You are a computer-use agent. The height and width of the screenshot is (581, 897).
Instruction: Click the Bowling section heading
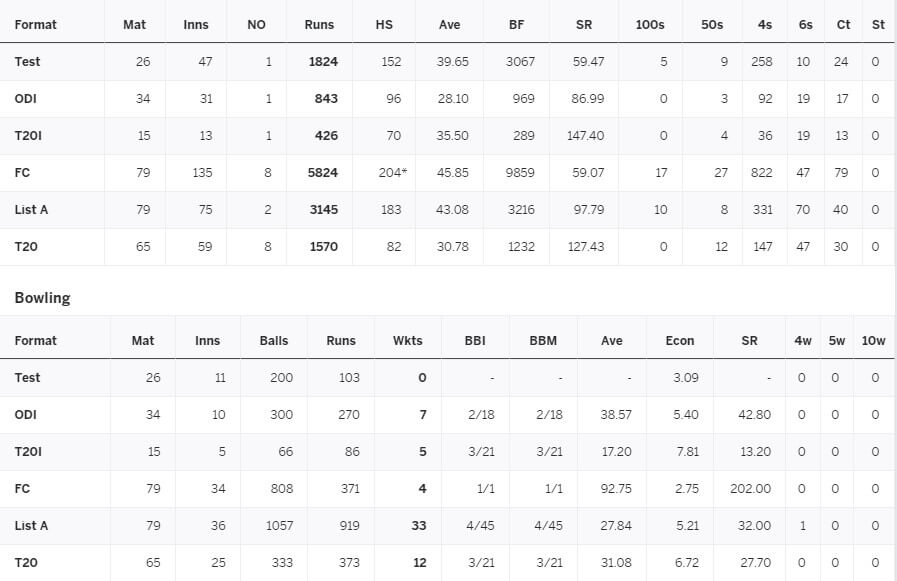(42, 298)
